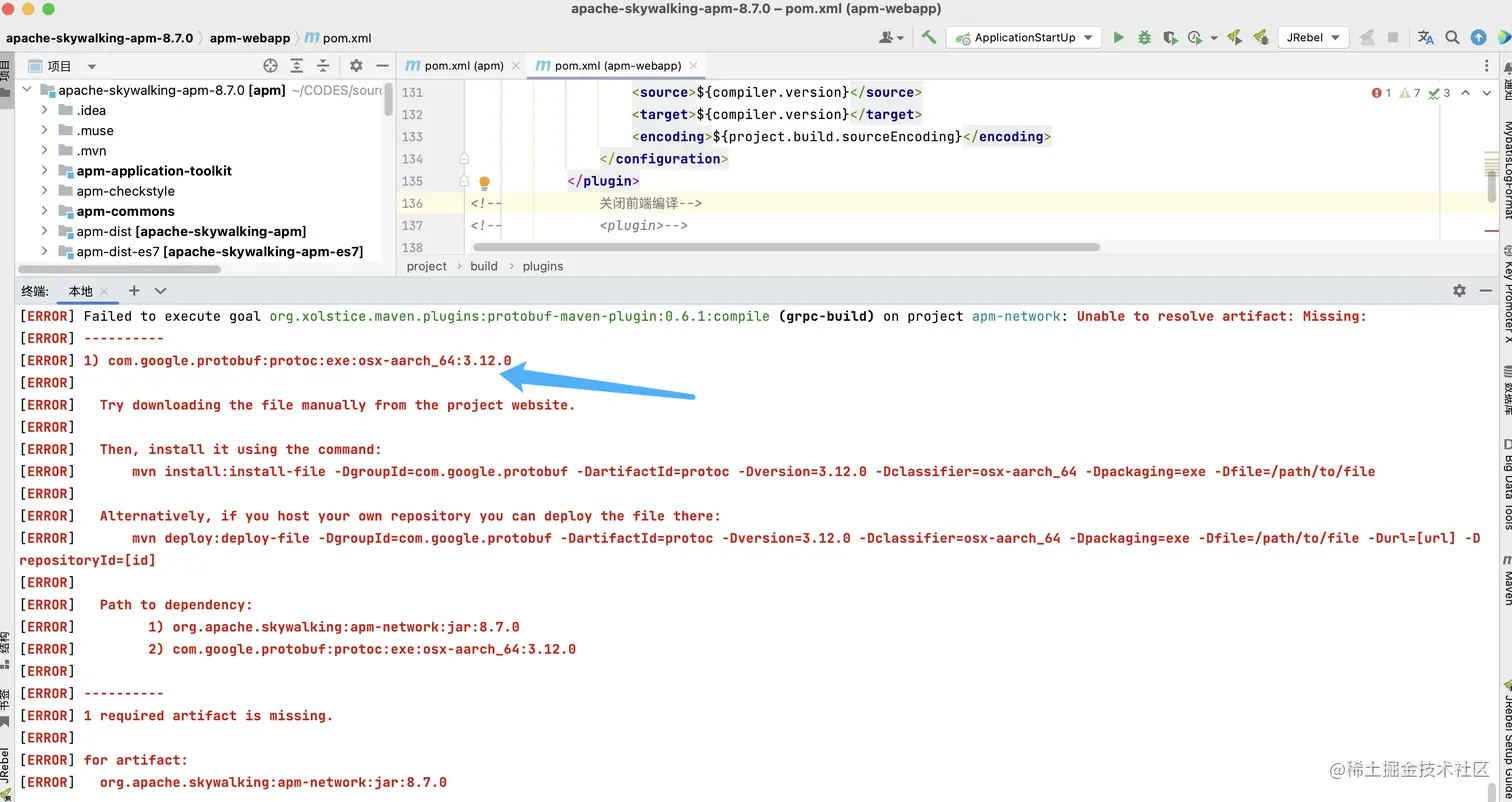This screenshot has height=802, width=1512.
Task: Open project panel gear settings
Action: tap(356, 66)
